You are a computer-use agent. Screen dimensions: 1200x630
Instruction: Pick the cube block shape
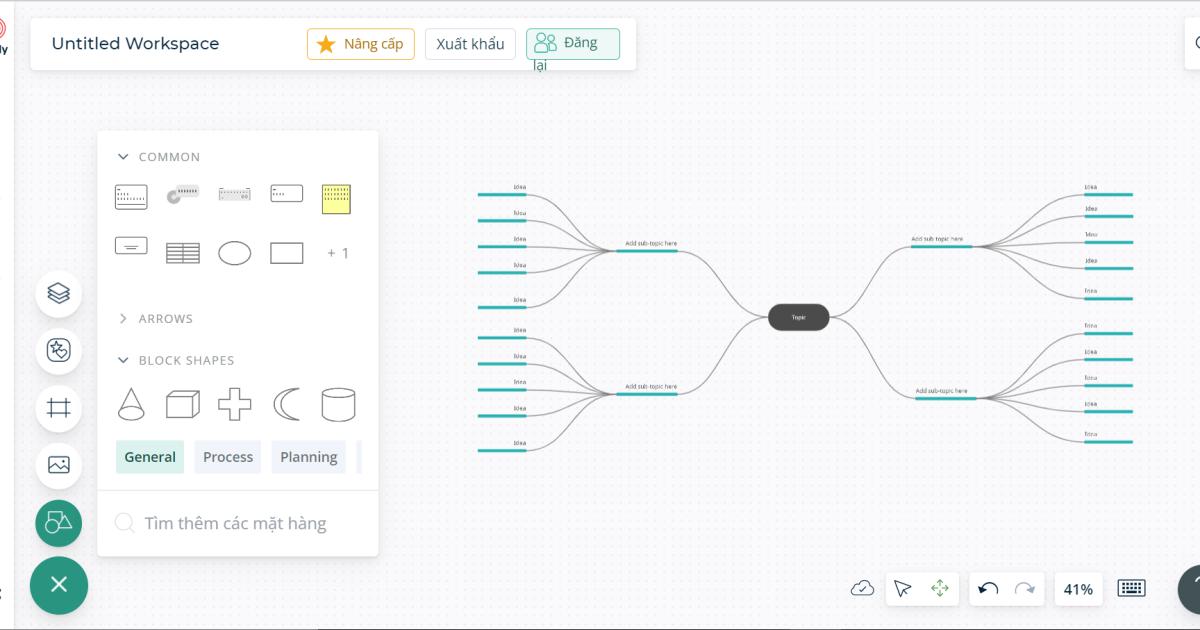(183, 404)
